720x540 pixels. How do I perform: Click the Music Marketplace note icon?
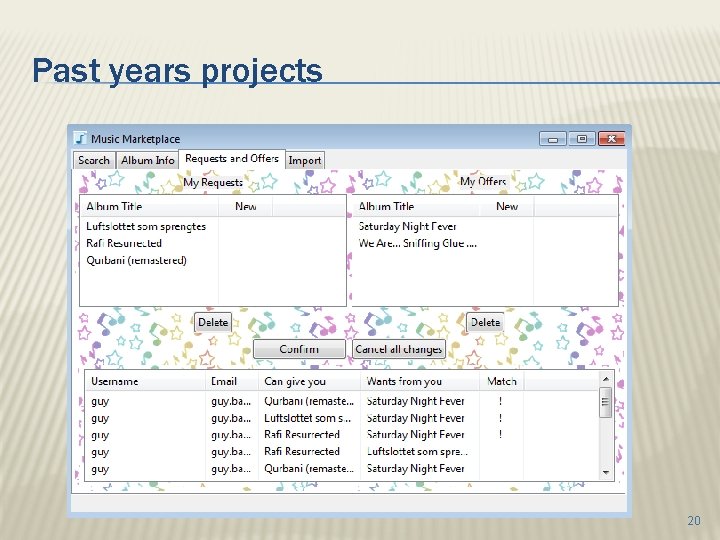click(80, 138)
